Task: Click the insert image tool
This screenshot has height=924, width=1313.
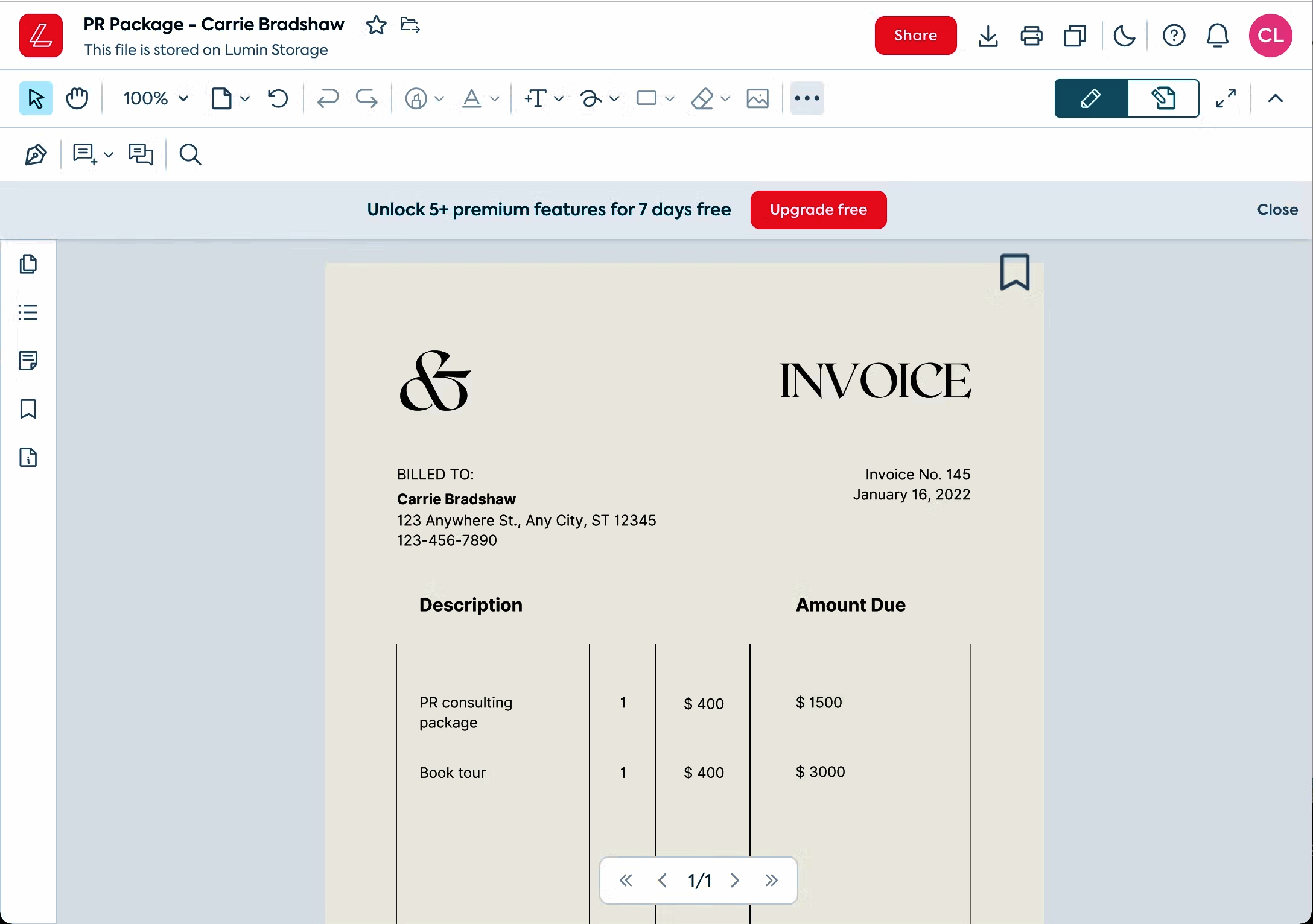Action: coord(757,98)
